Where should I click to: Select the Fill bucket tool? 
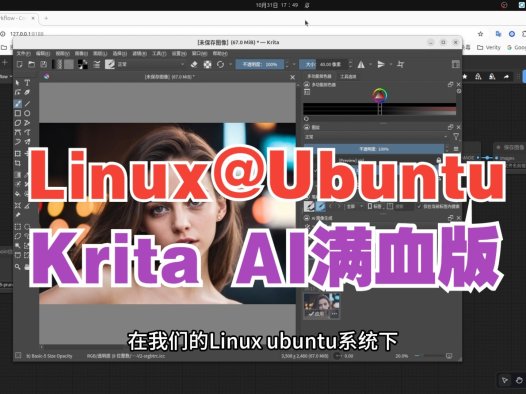[17, 193]
